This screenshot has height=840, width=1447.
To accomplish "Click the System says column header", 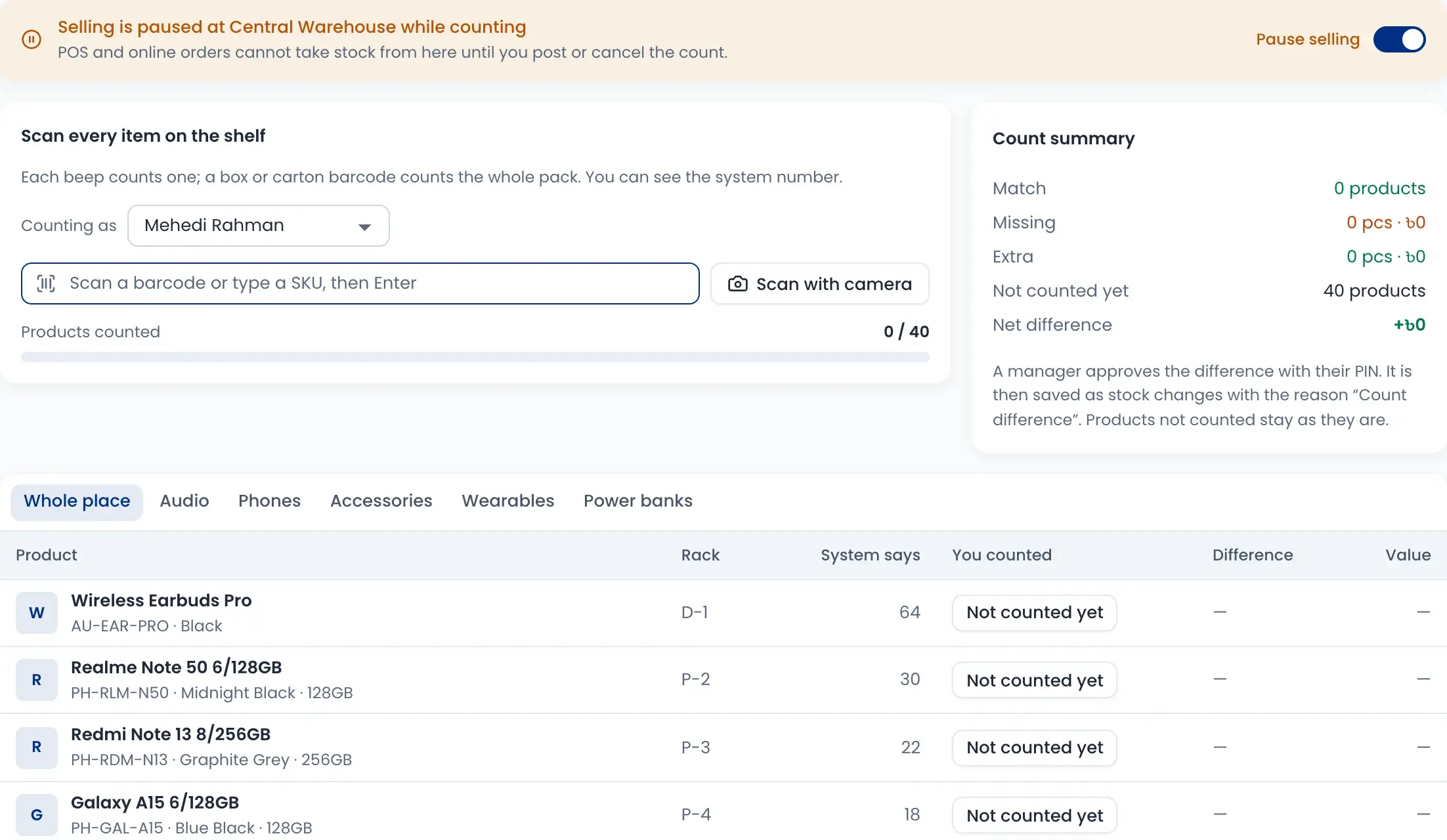I will pyautogui.click(x=871, y=555).
